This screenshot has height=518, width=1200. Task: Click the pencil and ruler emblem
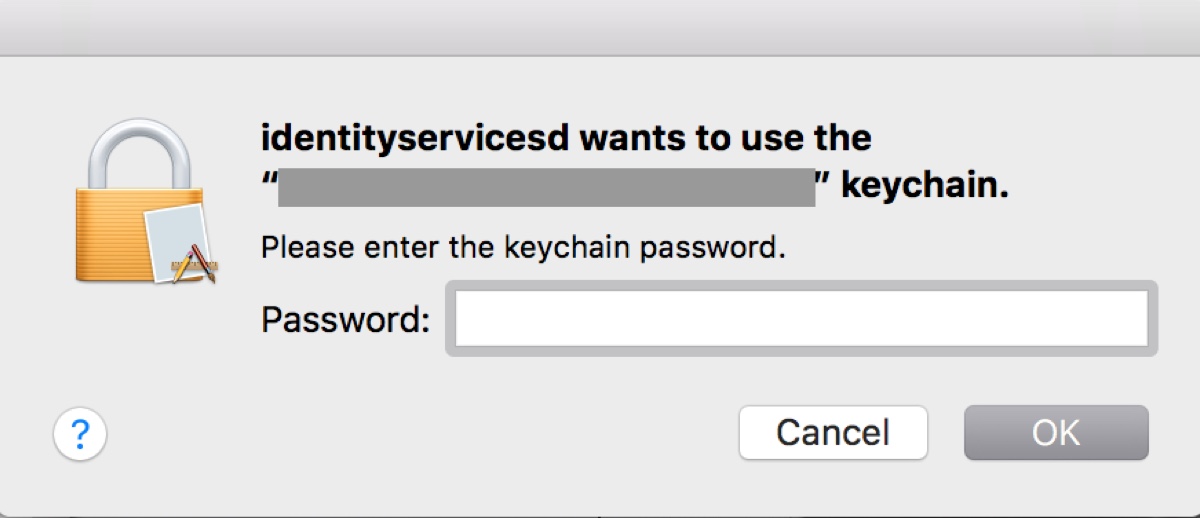[x=195, y=262]
